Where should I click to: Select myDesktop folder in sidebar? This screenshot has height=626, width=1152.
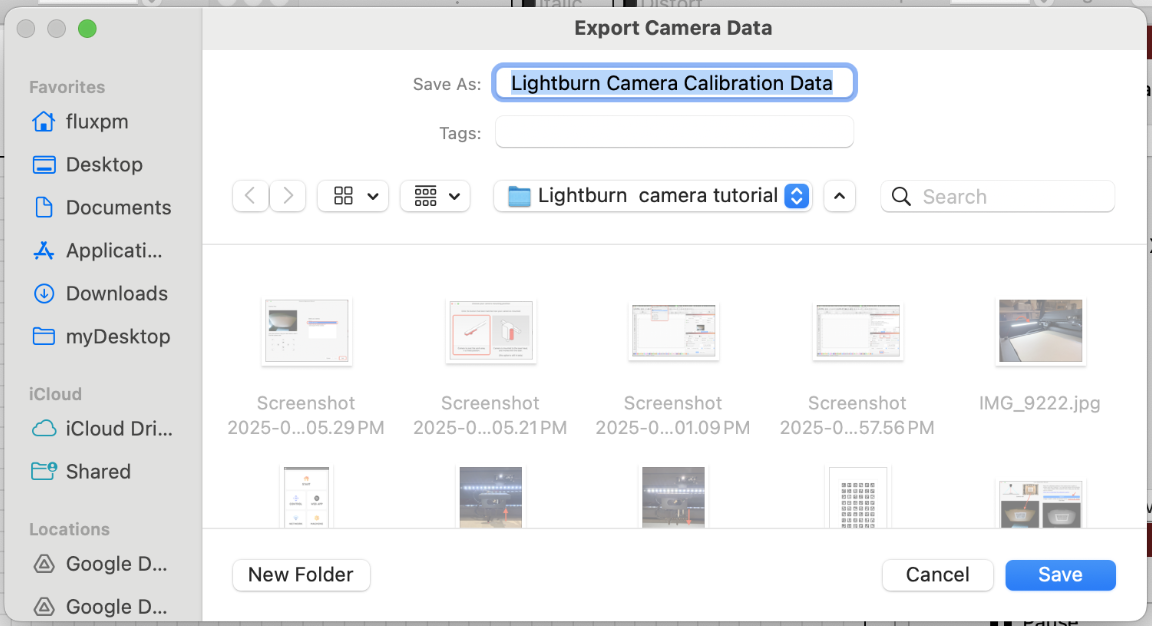point(101,337)
